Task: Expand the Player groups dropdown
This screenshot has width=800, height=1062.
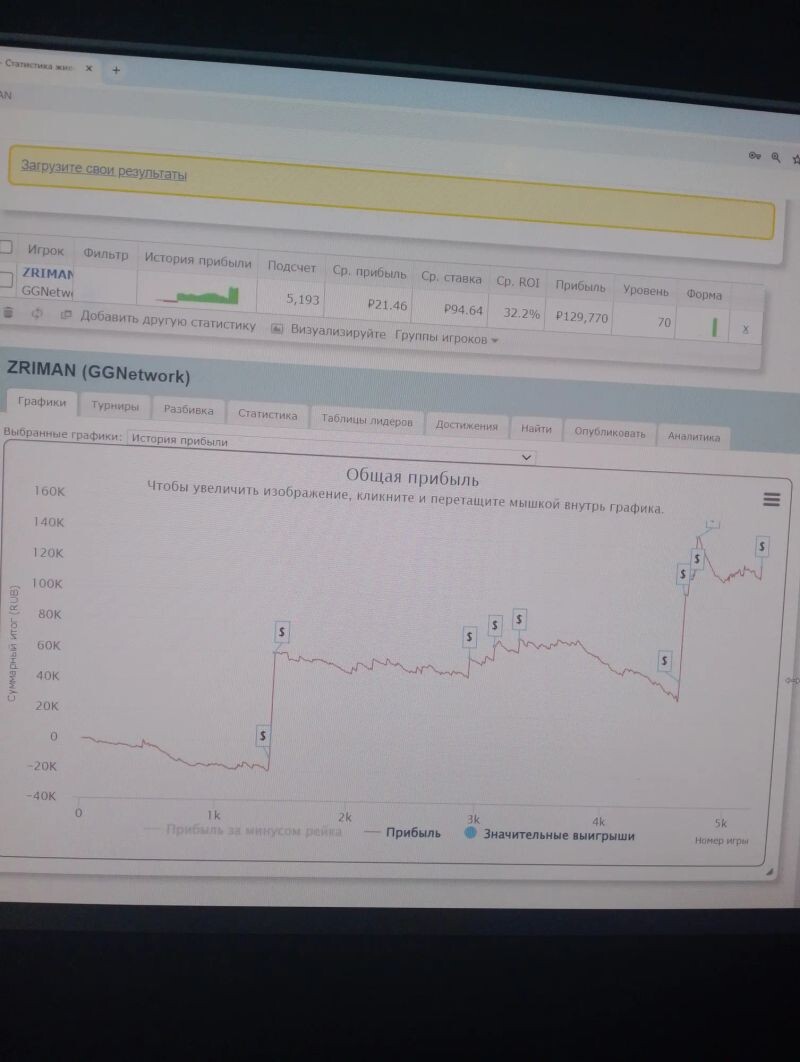Action: pyautogui.click(x=446, y=339)
